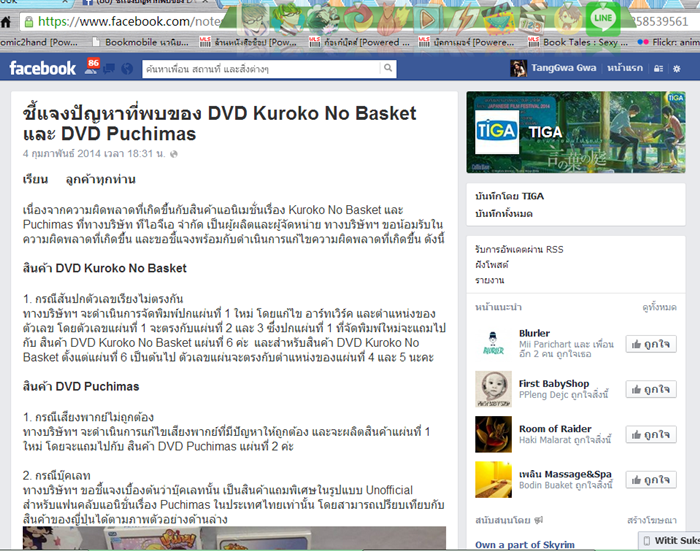Open เพลิน Massage&Spa page name link
Viewport: 700px width, 551px height.
(x=565, y=474)
